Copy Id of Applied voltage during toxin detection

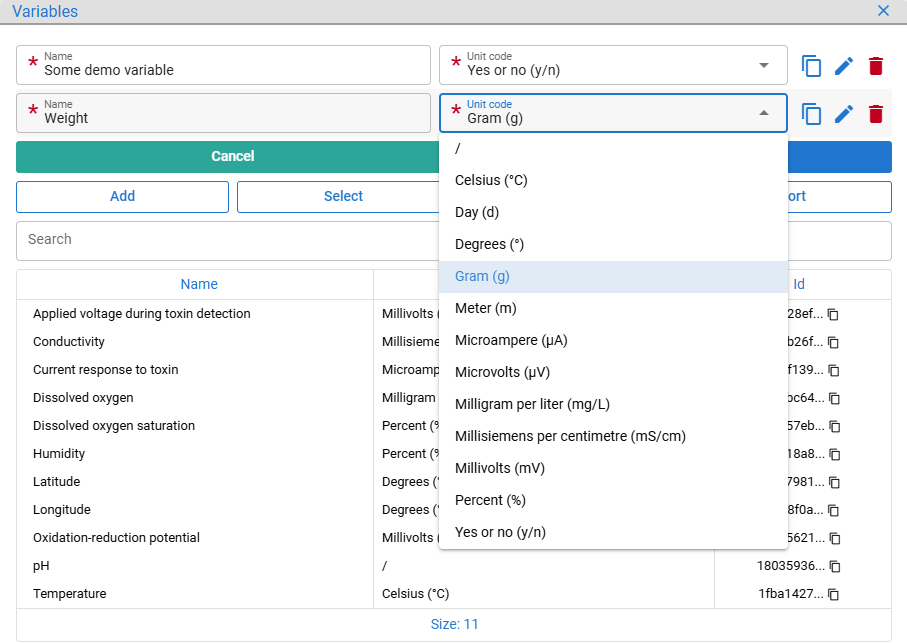pos(833,314)
